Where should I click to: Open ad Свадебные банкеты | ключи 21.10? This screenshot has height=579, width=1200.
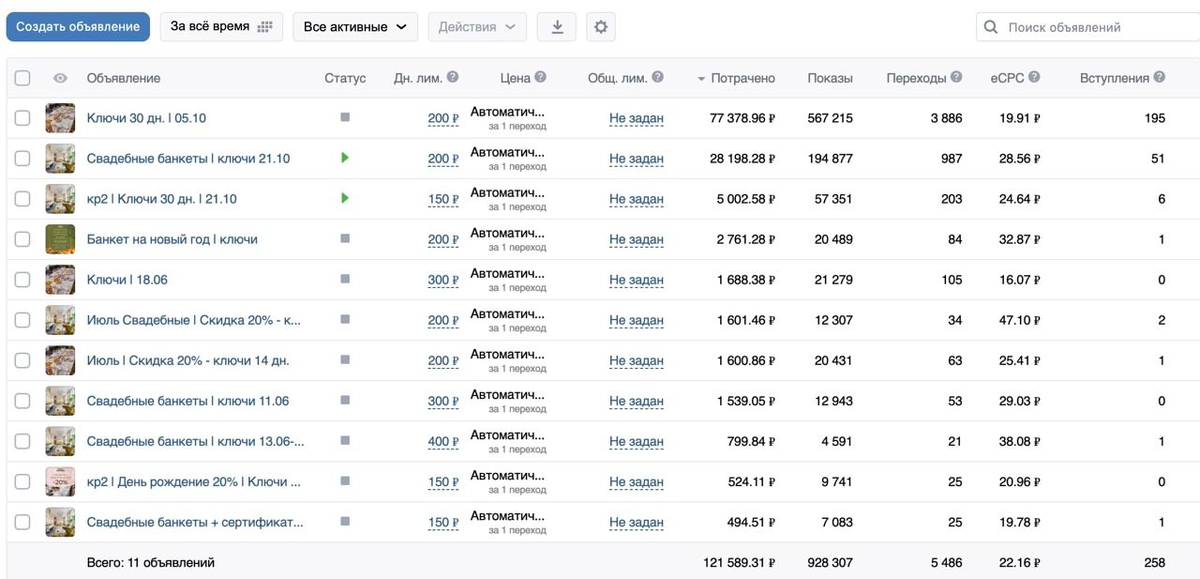coord(188,158)
